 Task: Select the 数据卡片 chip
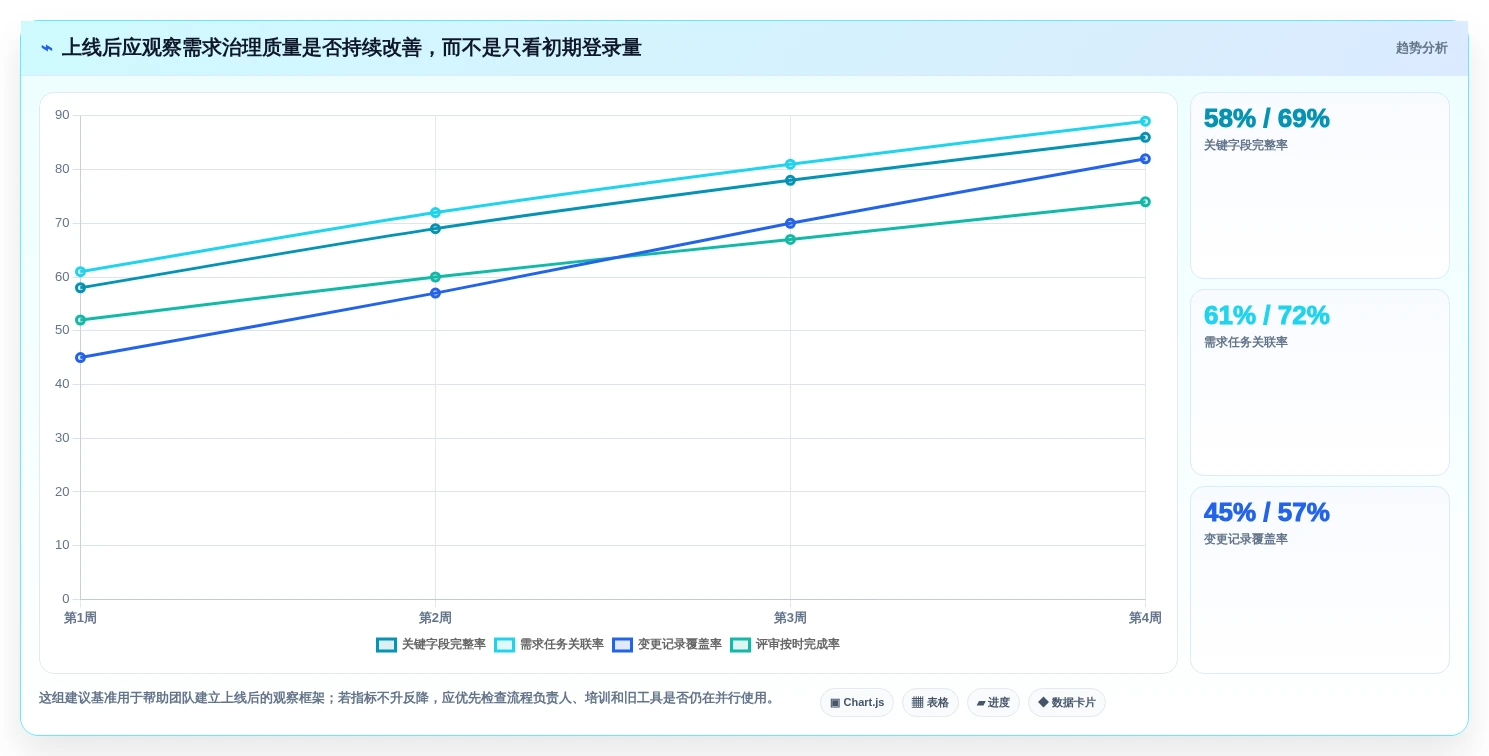1067,703
